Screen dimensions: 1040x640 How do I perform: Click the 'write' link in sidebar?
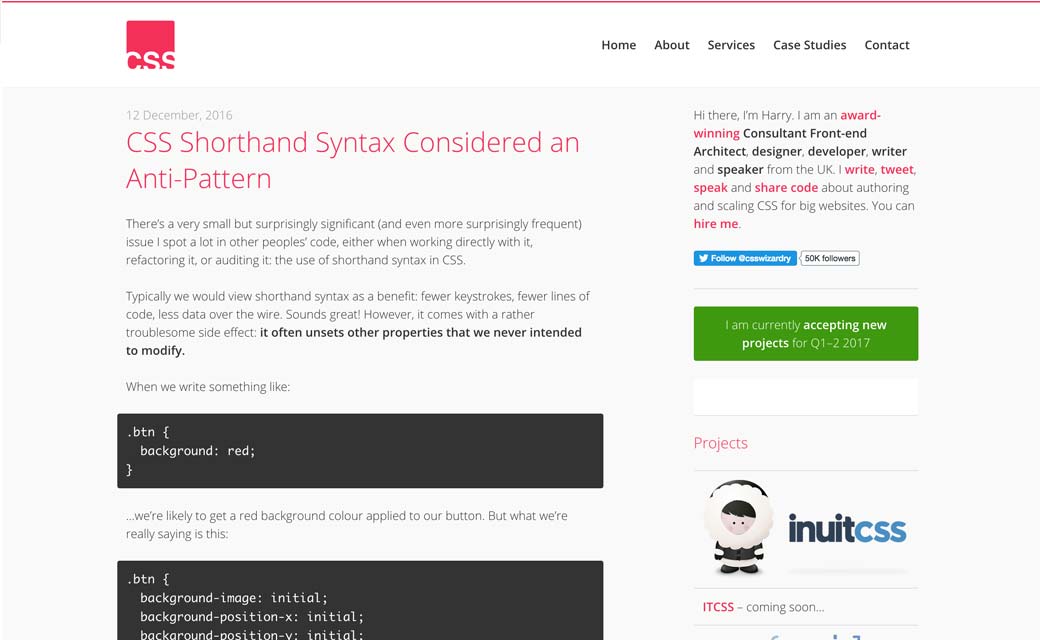[859, 170]
